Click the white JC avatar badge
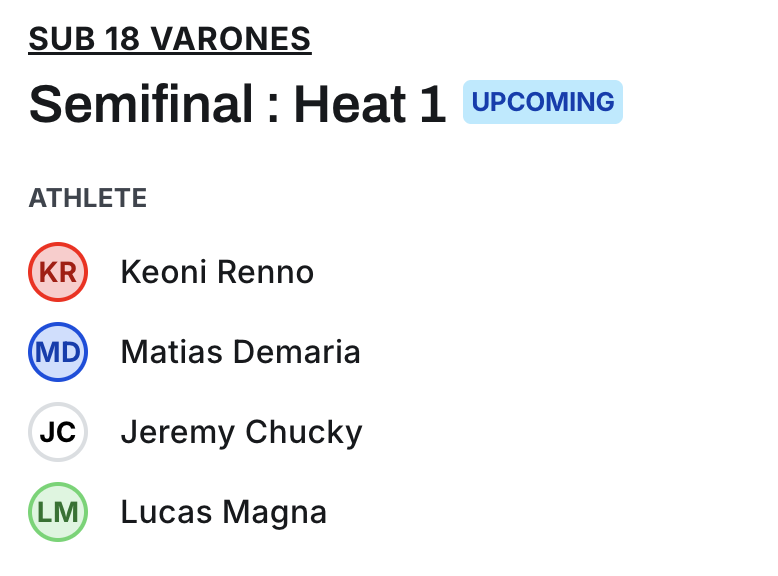The image size is (778, 576). [x=58, y=432]
